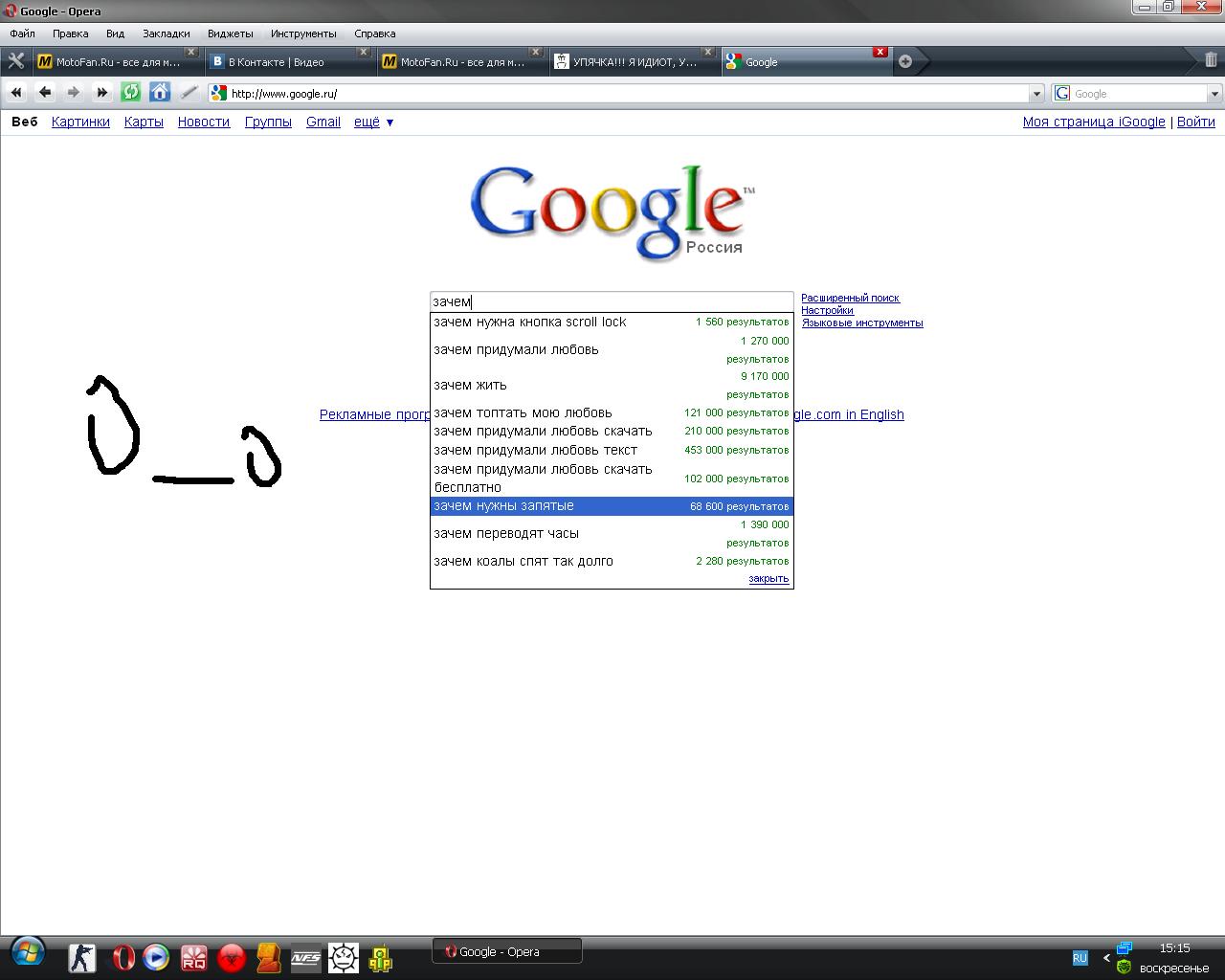Open the closed tabs trash icon

pyautogui.click(x=1211, y=59)
